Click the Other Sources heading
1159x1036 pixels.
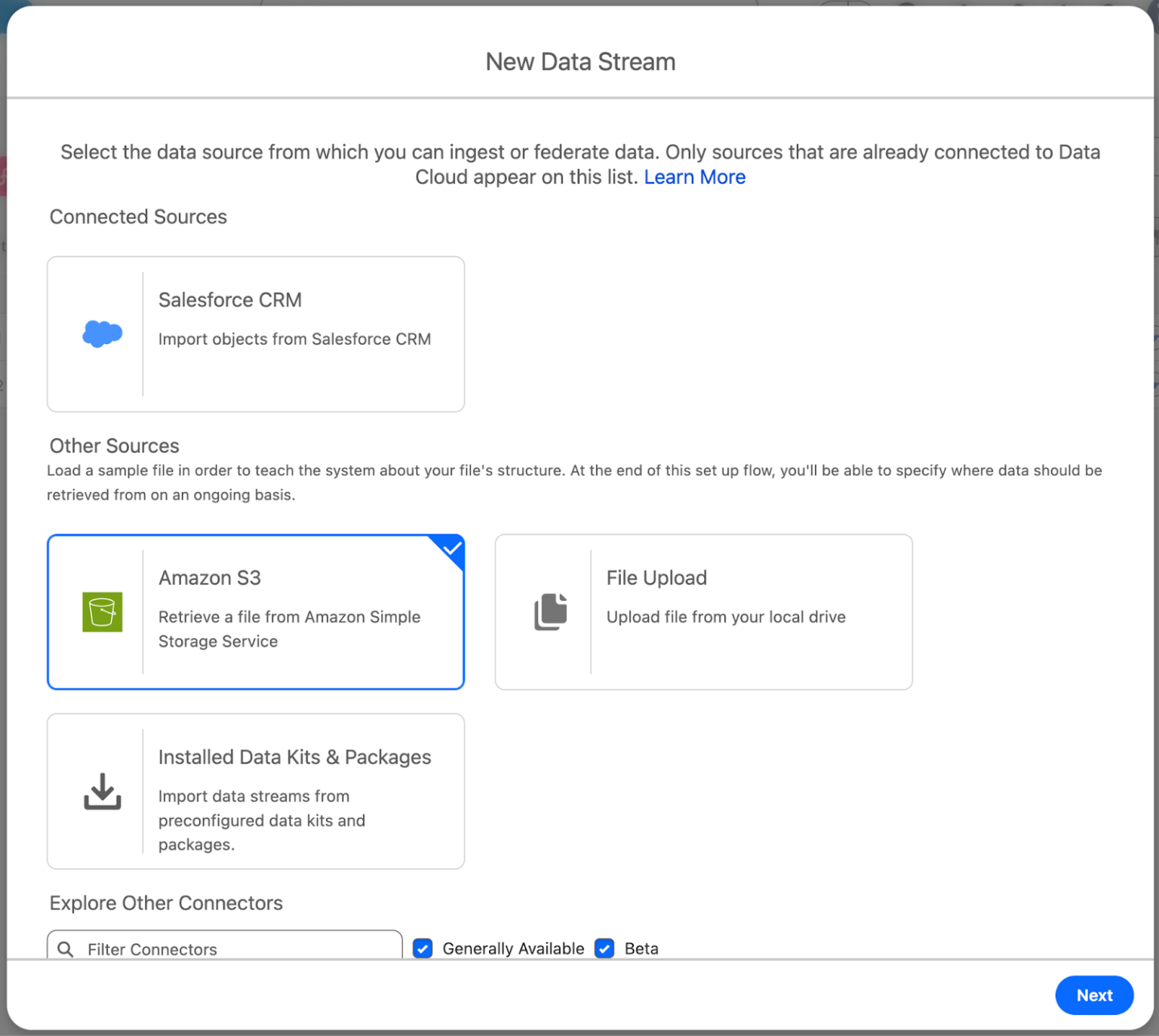(115, 446)
